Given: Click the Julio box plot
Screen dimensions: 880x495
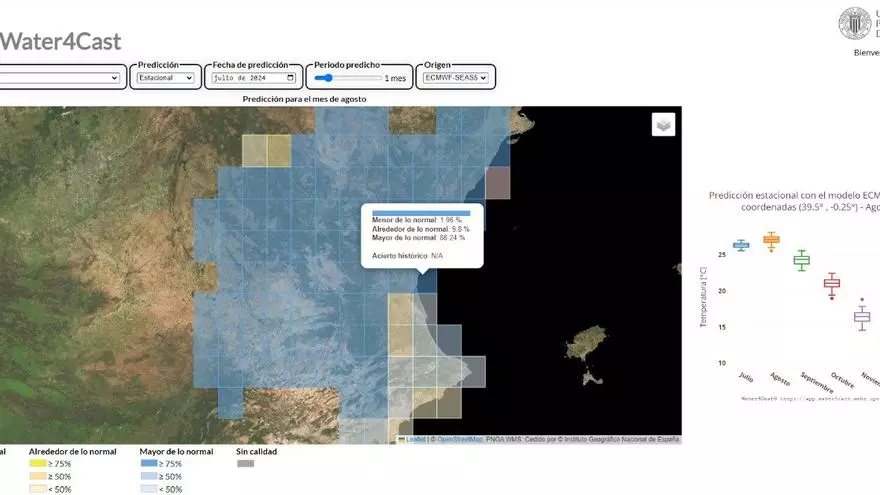Looking at the screenshot, I should [741, 245].
